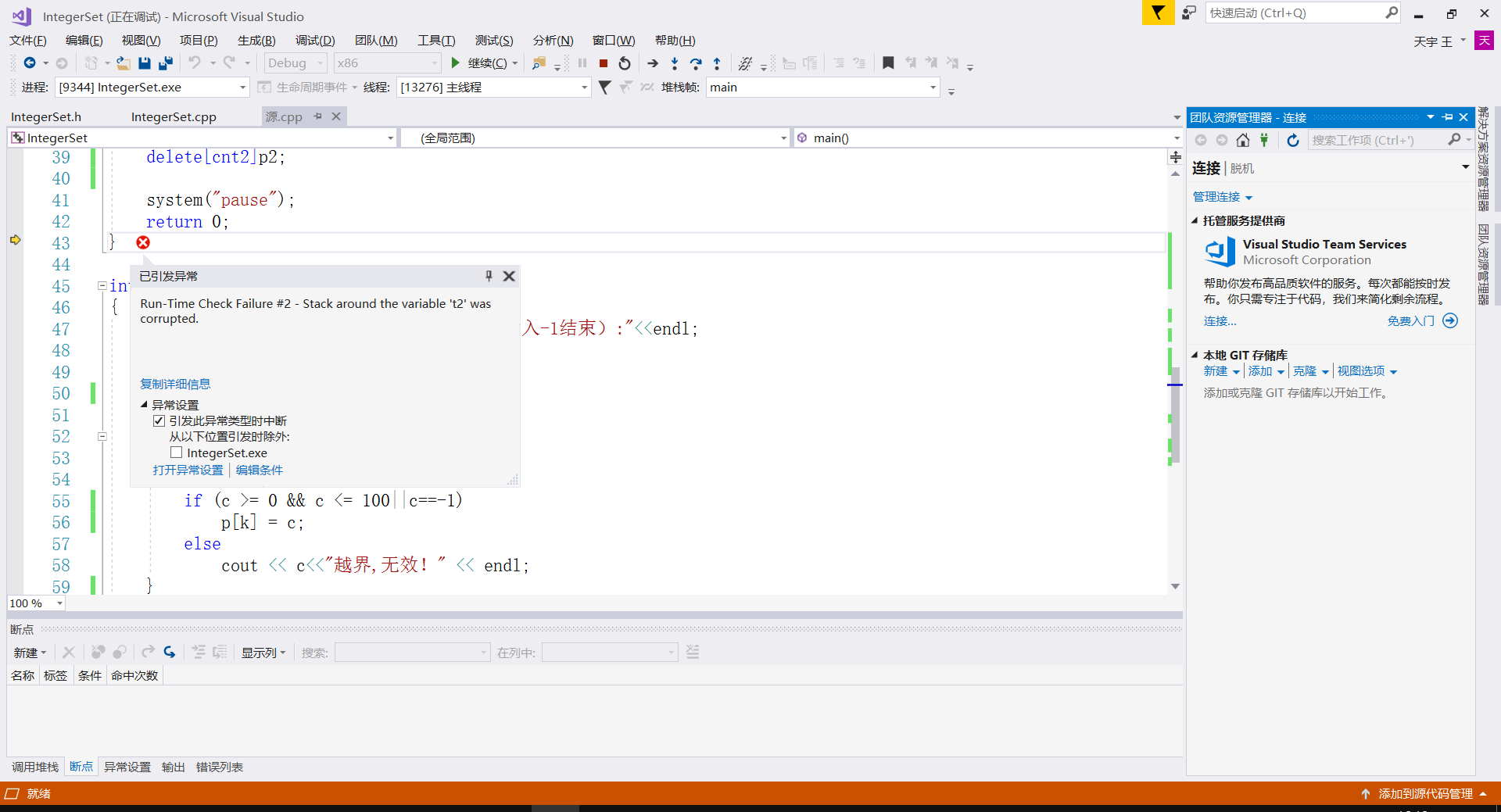Click the Copy Details link in the exception popup

(x=175, y=384)
